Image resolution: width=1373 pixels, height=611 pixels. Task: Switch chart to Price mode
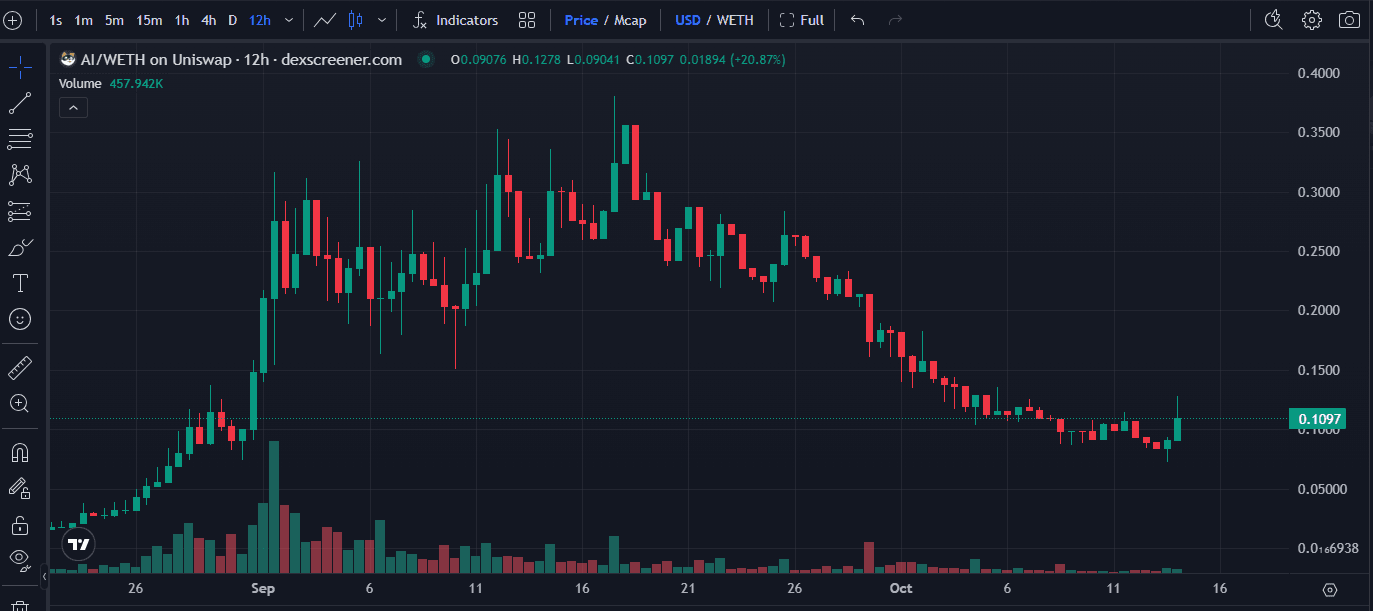tap(581, 20)
